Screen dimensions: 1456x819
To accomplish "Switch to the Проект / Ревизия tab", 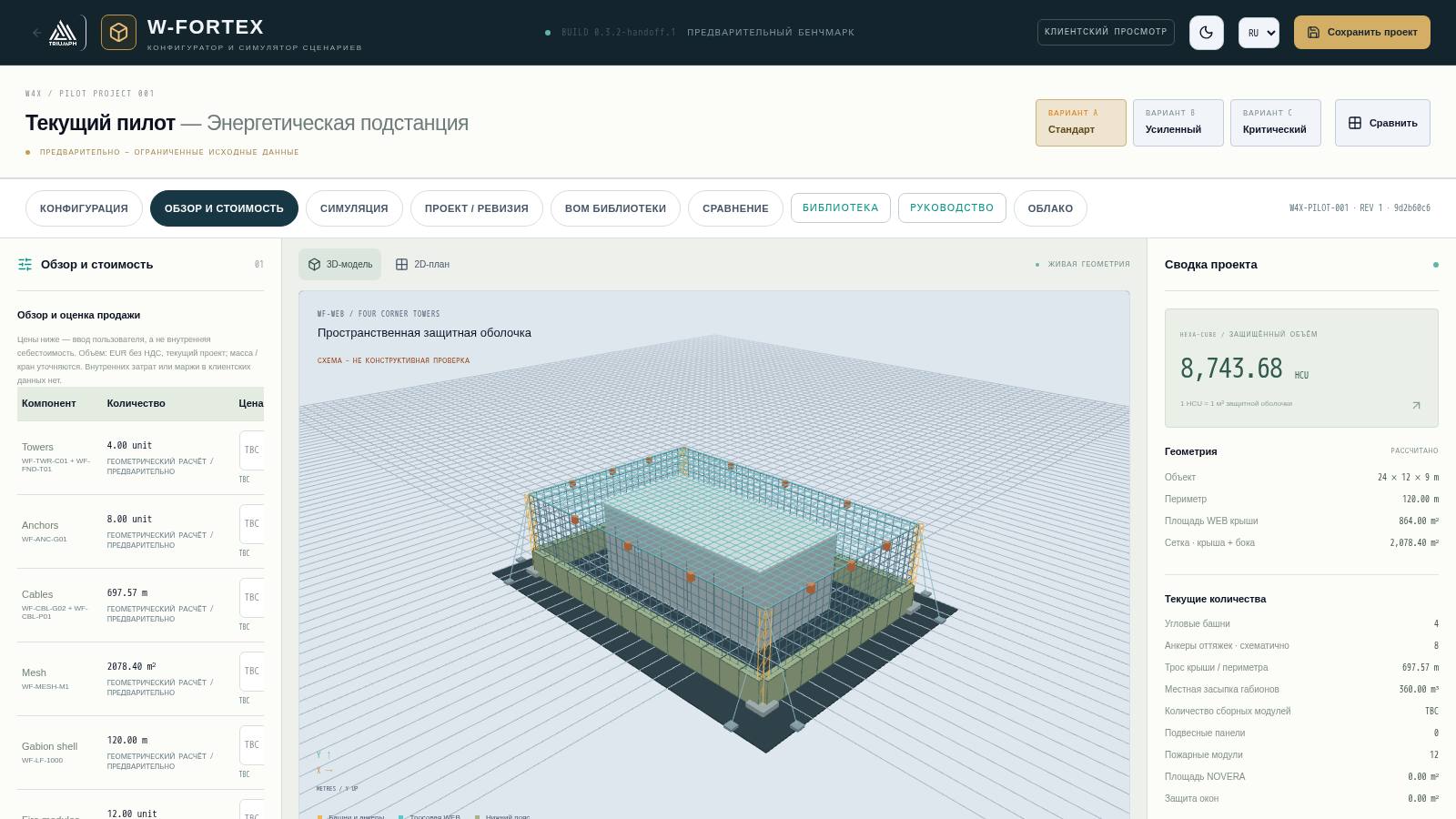I will [x=476, y=208].
